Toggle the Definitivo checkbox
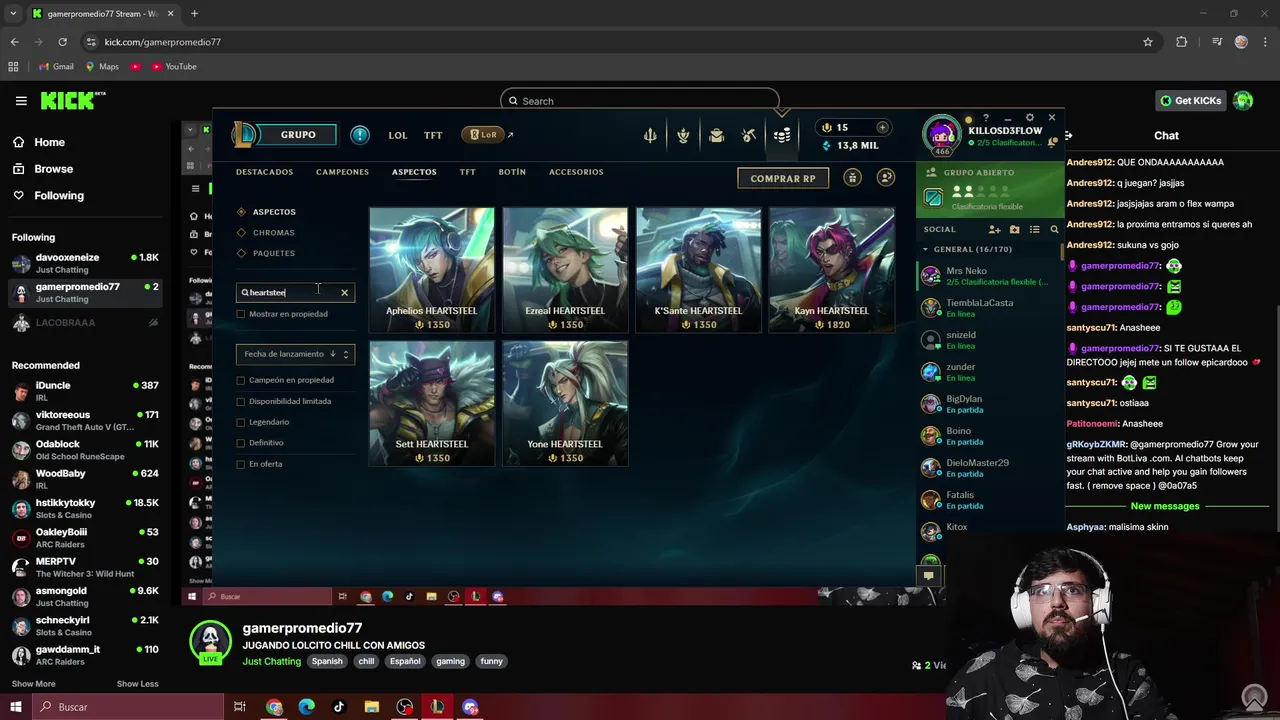This screenshot has width=1280, height=720. (x=241, y=443)
